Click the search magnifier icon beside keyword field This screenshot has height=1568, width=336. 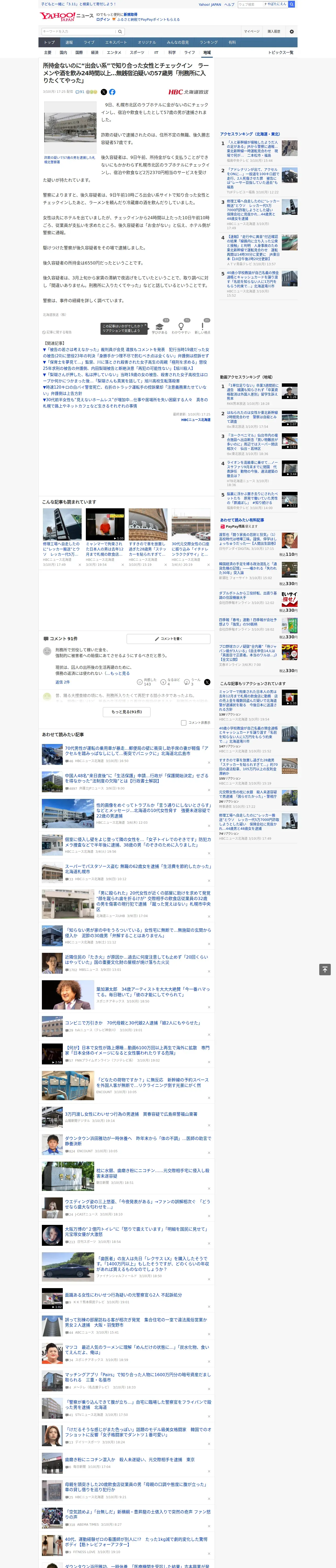120,32
